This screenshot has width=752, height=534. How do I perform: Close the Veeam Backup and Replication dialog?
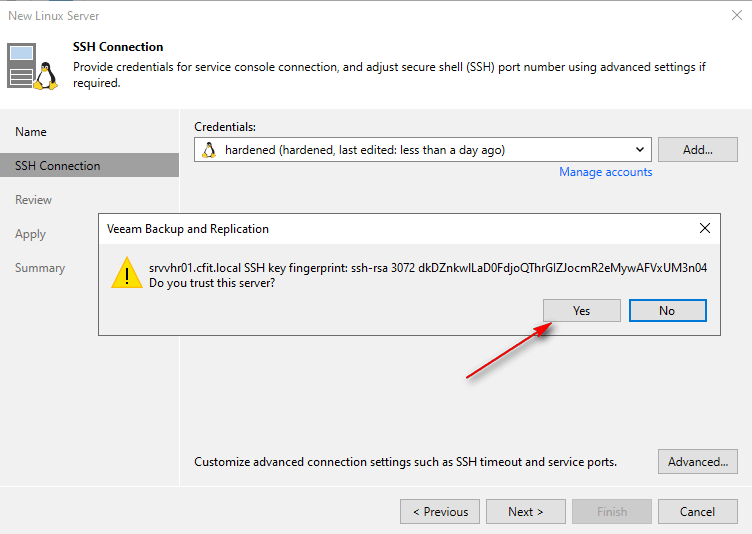pos(705,228)
